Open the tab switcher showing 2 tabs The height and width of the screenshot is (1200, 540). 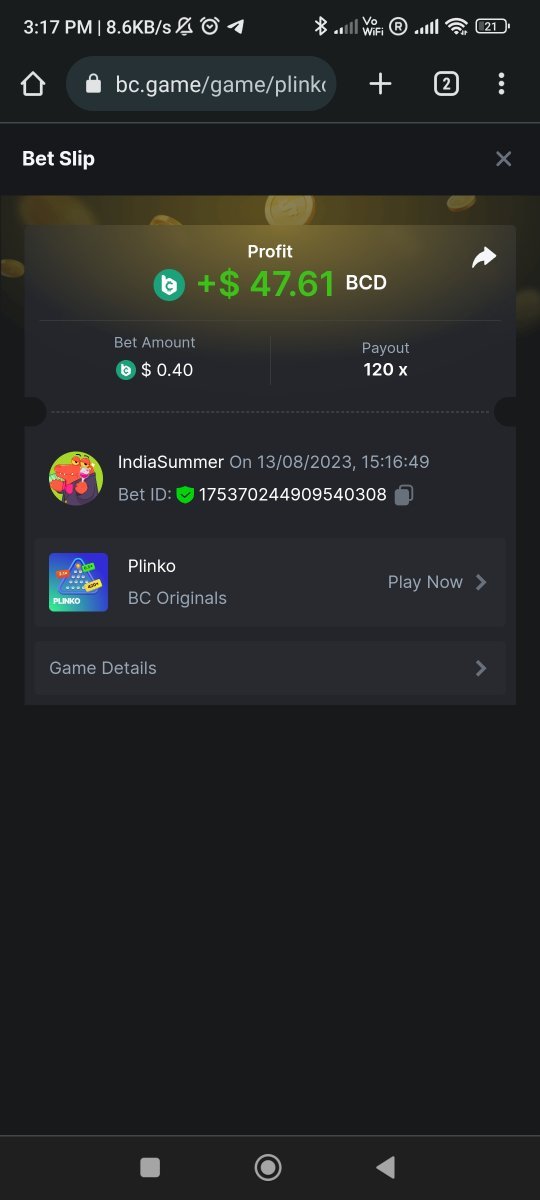pos(446,84)
